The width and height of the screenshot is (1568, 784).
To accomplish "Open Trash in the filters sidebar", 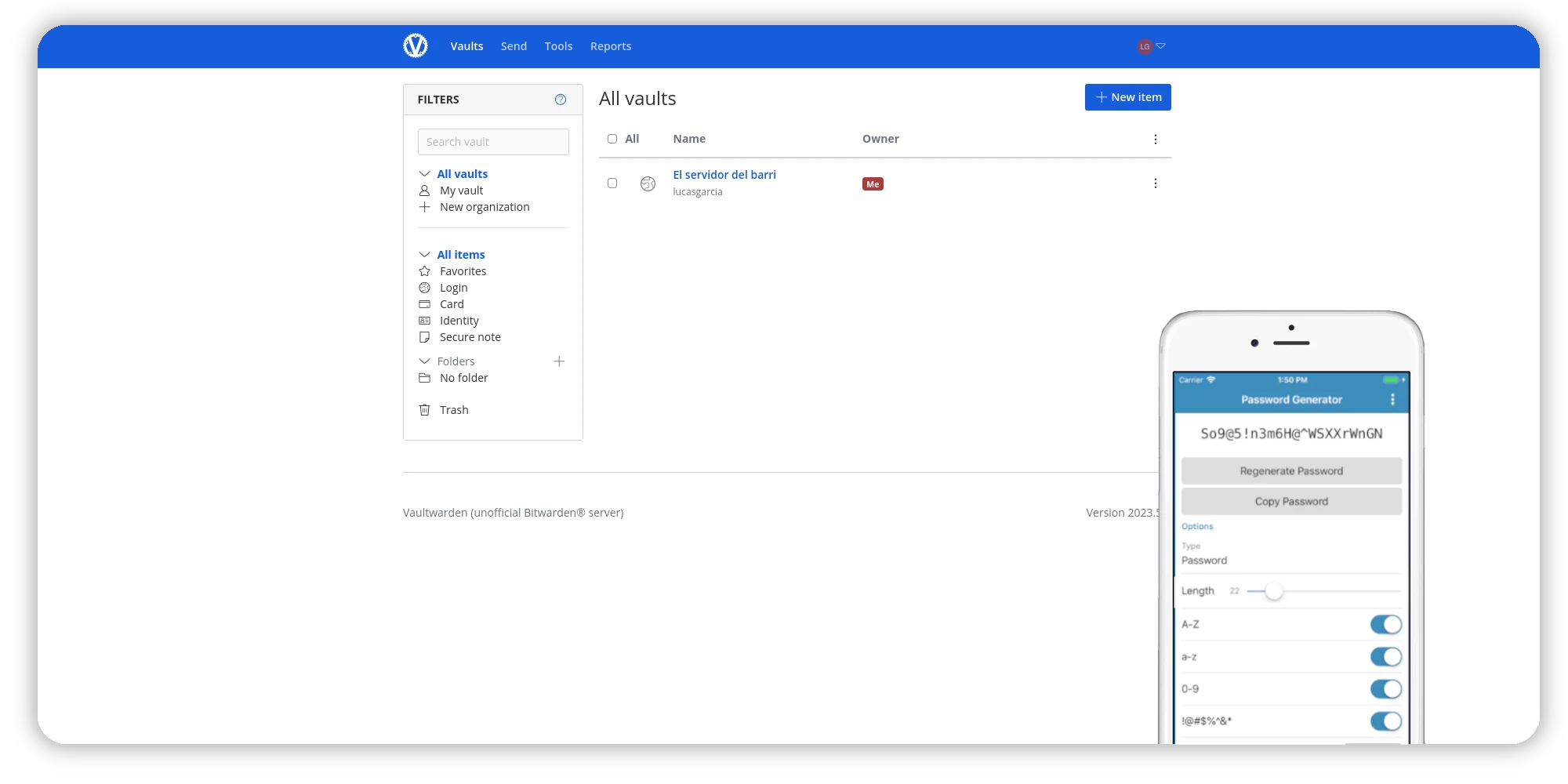I will pos(453,410).
